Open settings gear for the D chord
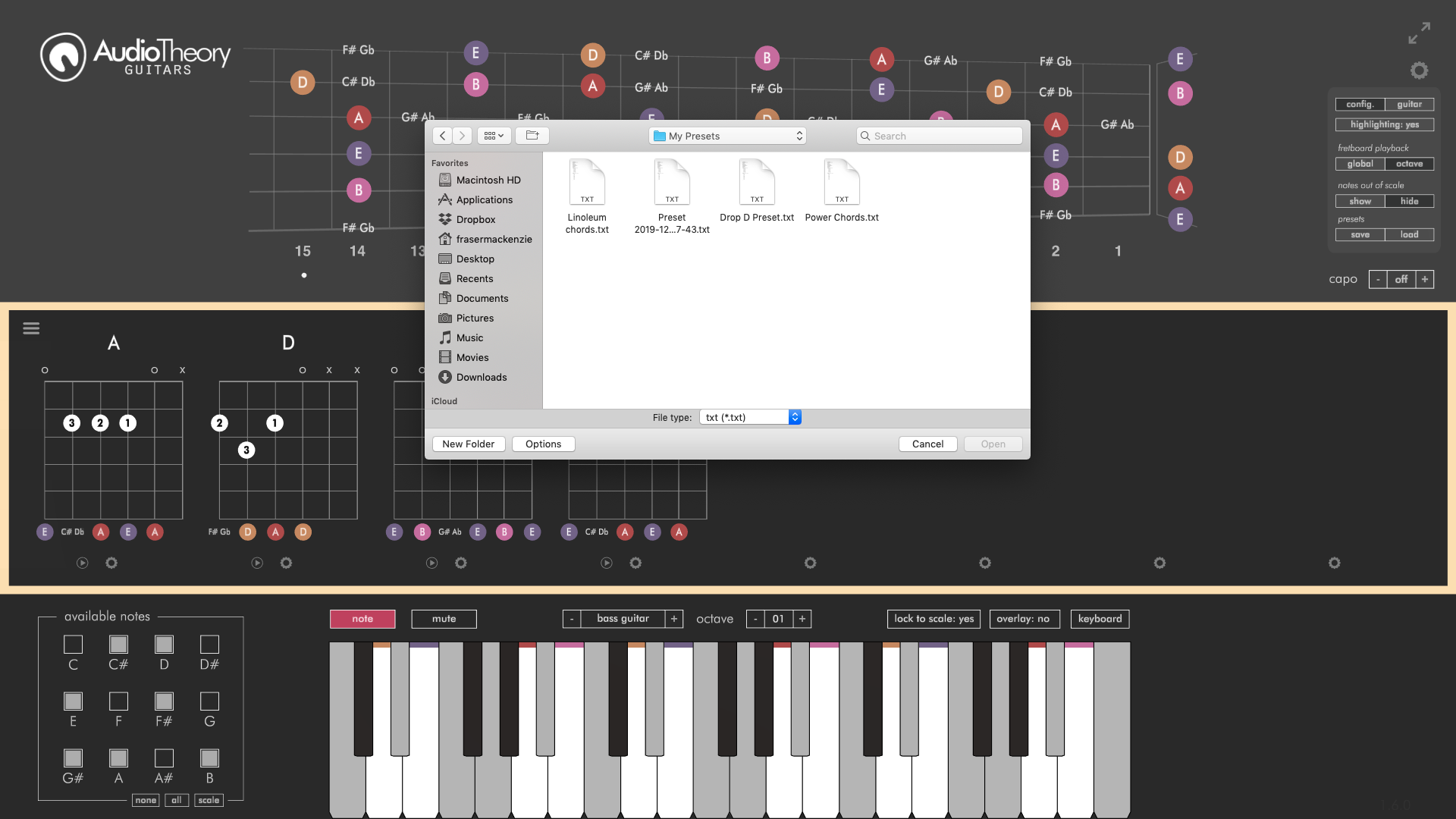This screenshot has width=1456, height=819. [x=286, y=563]
